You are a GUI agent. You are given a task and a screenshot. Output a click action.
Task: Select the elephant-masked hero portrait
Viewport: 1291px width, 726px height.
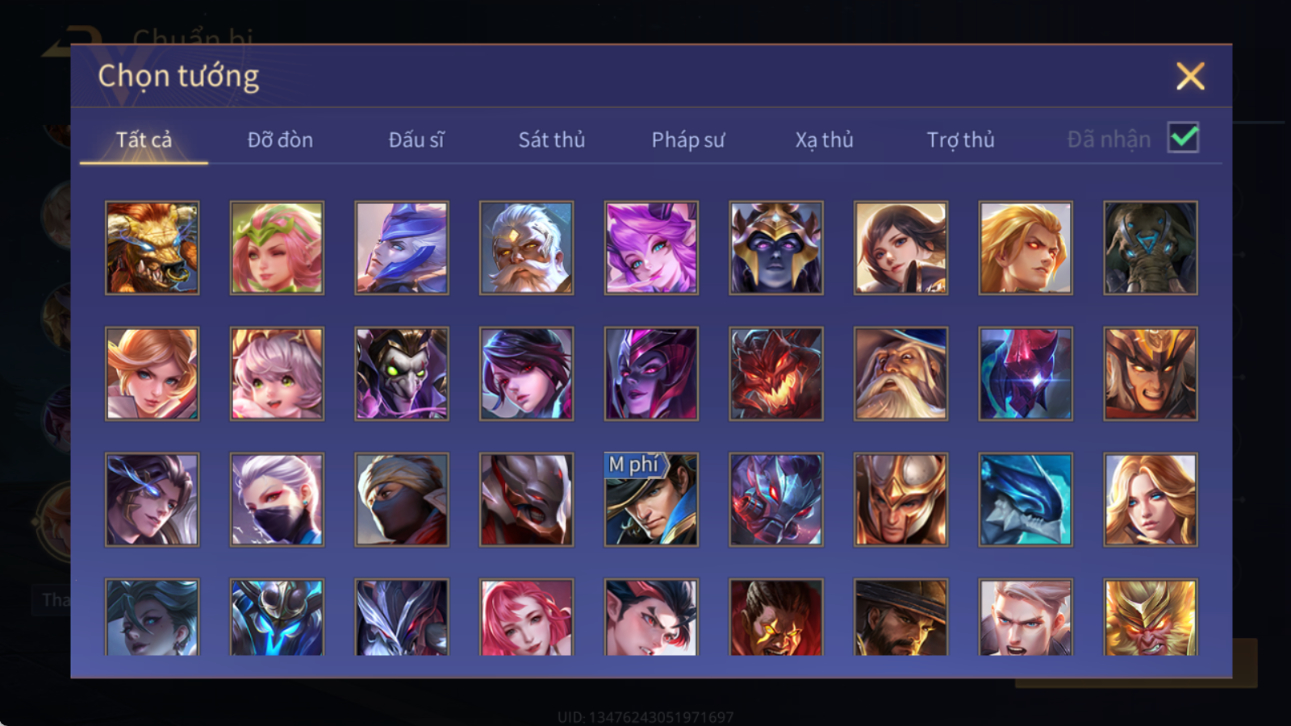tap(1150, 248)
